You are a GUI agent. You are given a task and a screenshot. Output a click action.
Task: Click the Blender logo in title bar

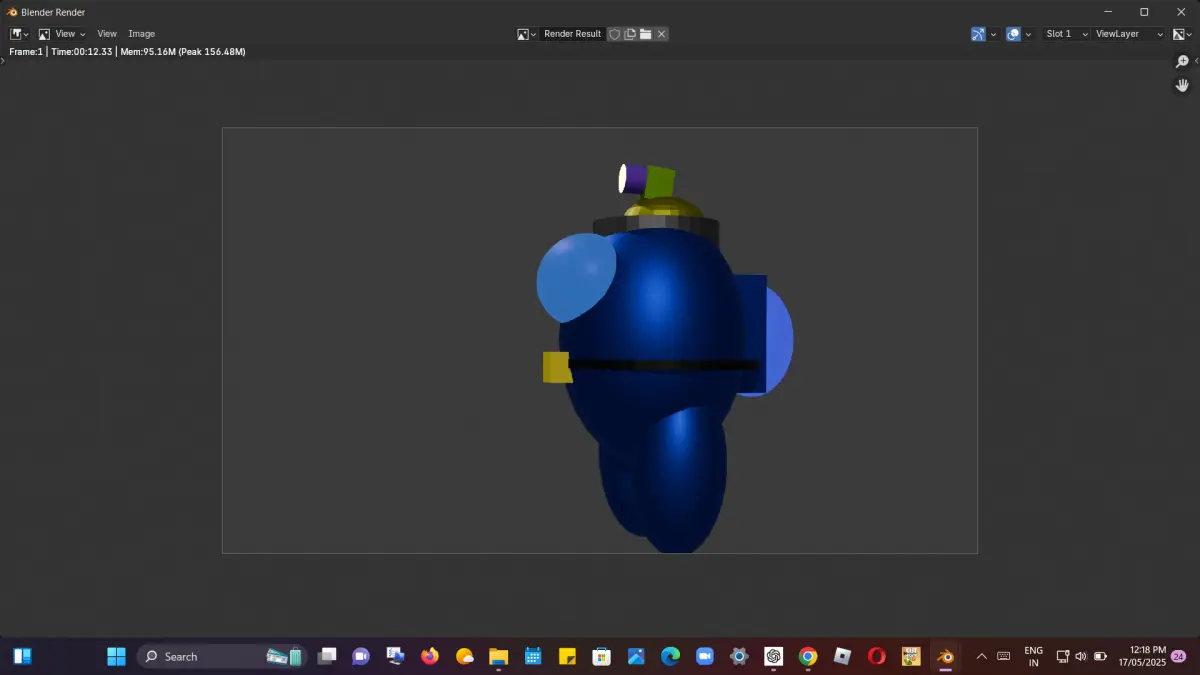click(13, 12)
